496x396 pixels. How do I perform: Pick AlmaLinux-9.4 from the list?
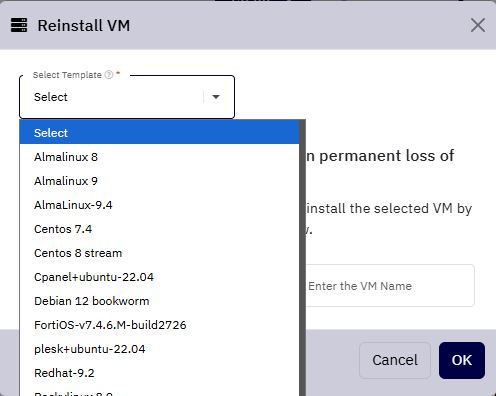click(x=159, y=205)
